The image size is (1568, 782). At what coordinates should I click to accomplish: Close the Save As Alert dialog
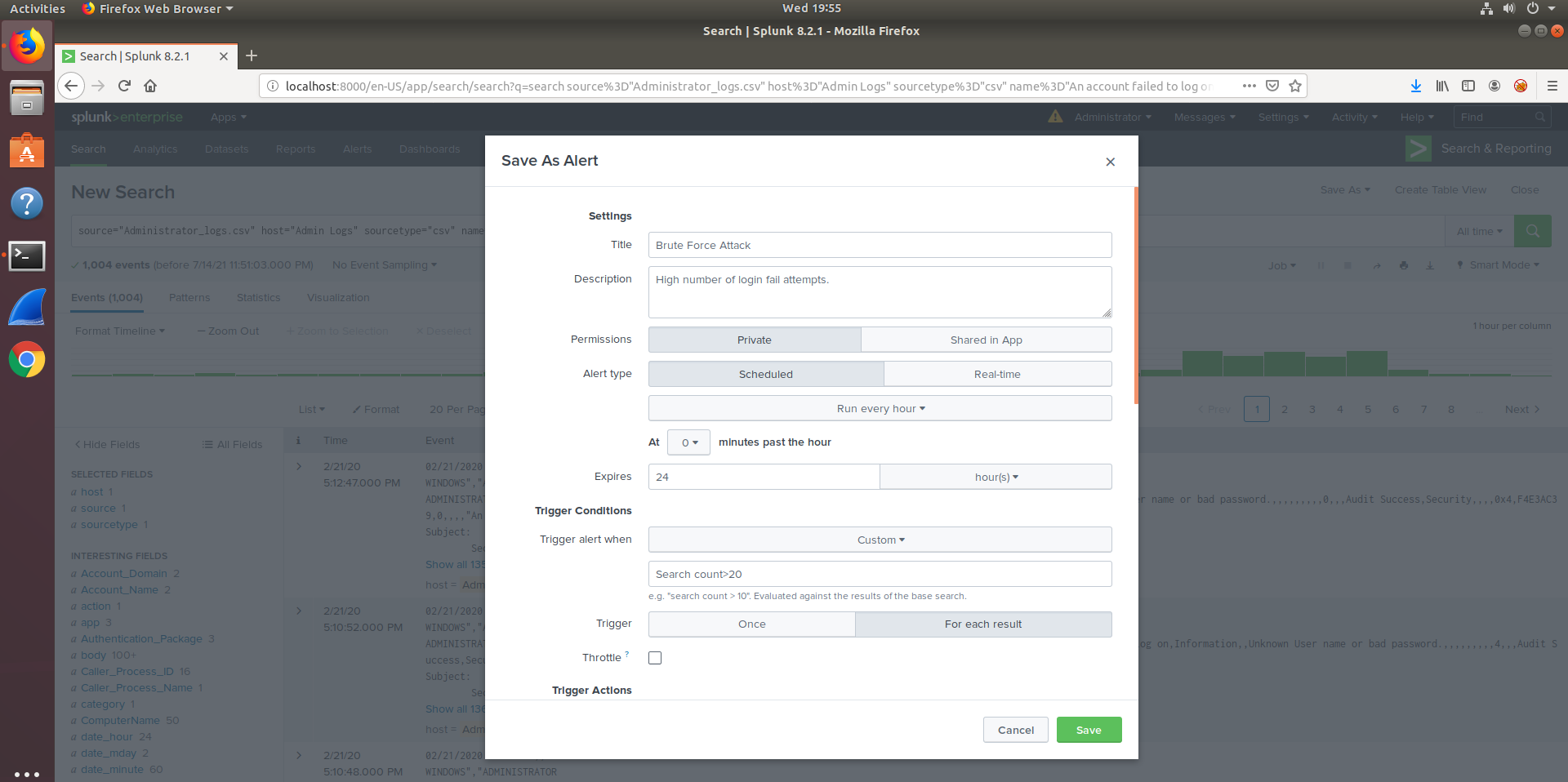1110,162
